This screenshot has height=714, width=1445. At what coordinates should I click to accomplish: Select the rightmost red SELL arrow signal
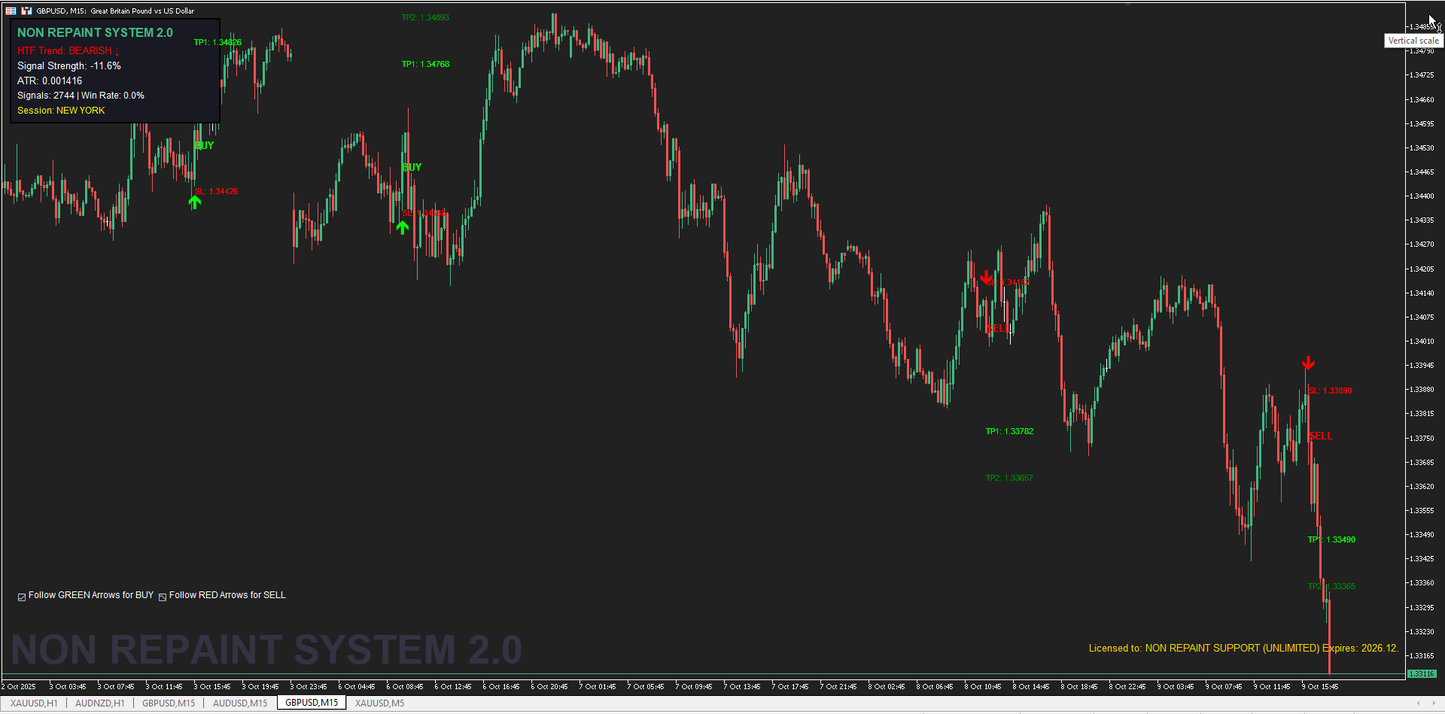pos(1308,363)
